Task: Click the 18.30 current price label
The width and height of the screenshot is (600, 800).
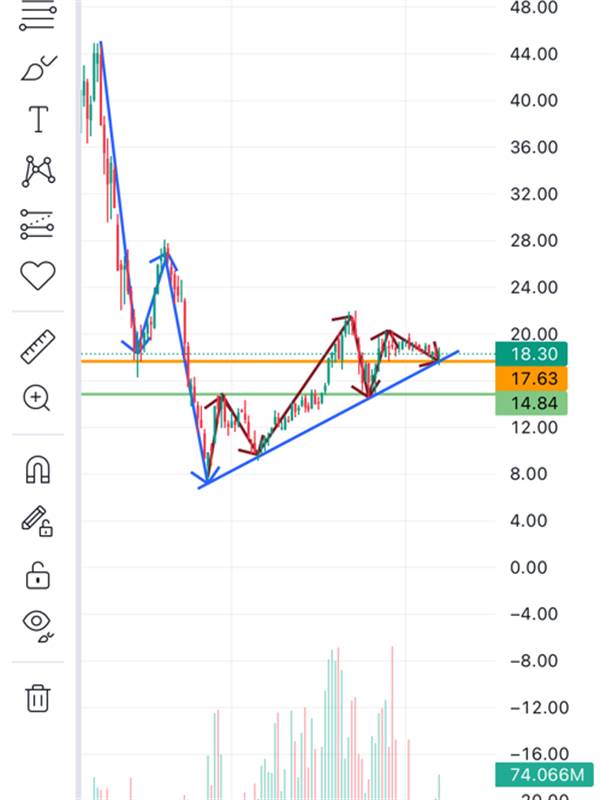Action: click(x=531, y=354)
